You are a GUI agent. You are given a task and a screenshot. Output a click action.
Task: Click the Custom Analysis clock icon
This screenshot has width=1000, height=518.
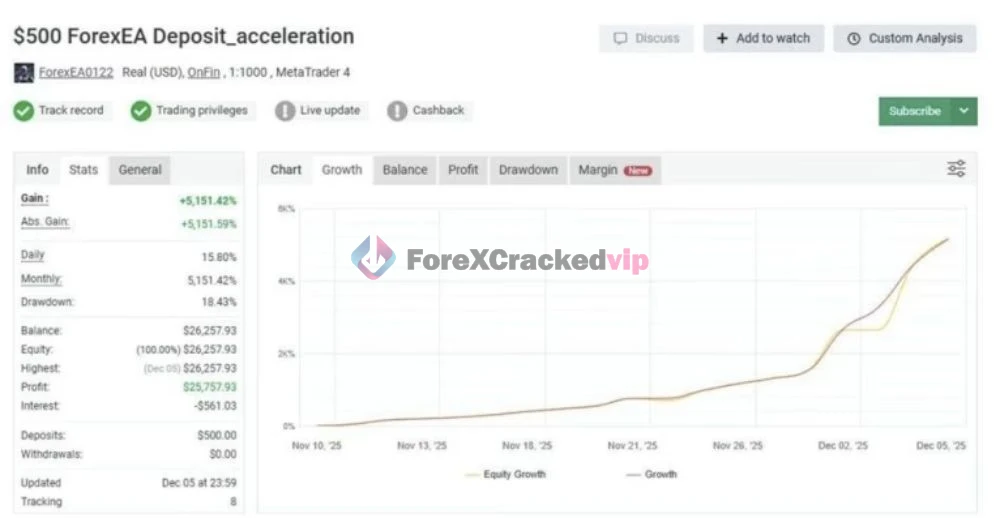pos(854,39)
